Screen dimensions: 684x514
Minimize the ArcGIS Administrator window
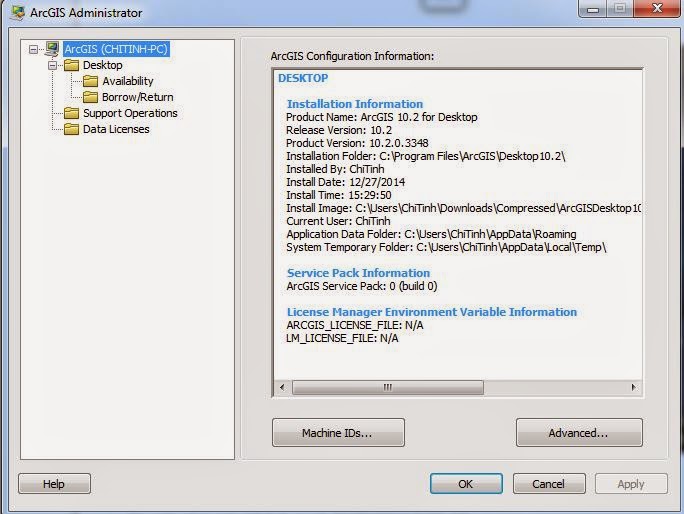coord(593,9)
